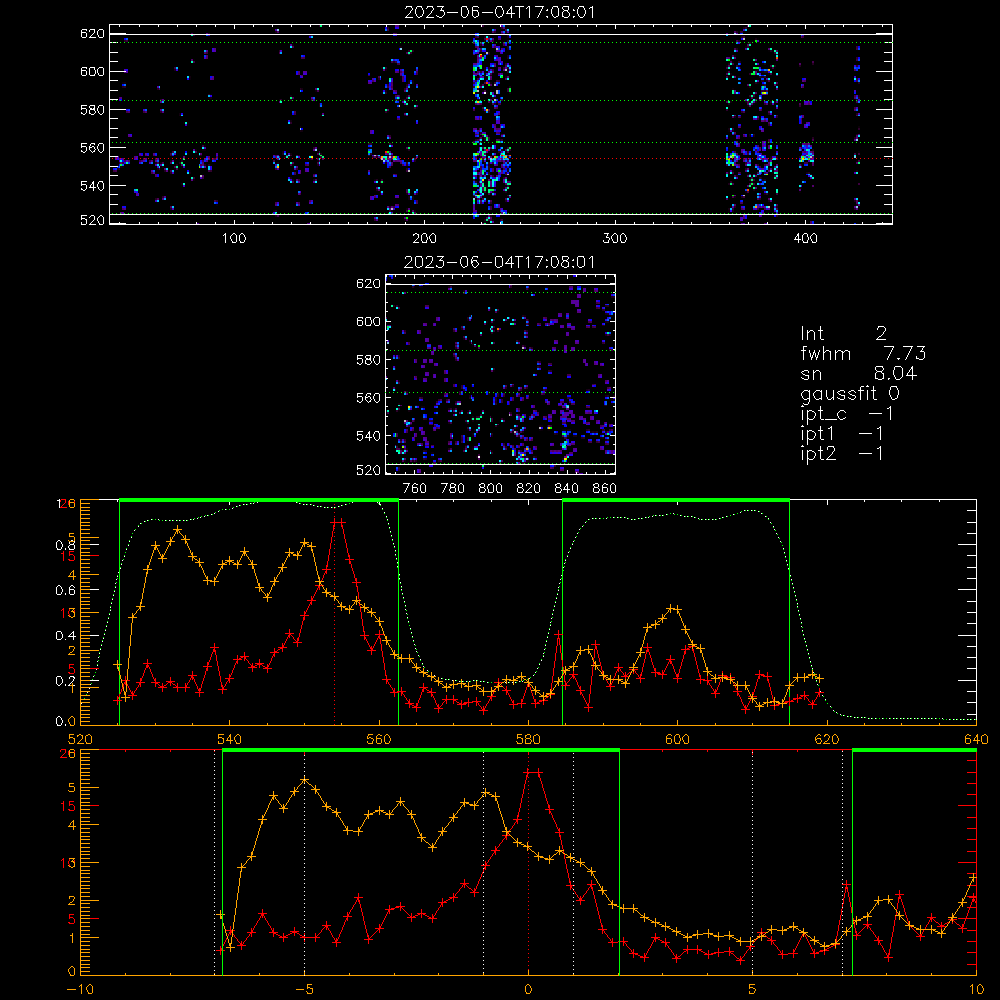Click y-axis label 580 on top image plot
The height and width of the screenshot is (1000, 1000).
(92, 110)
